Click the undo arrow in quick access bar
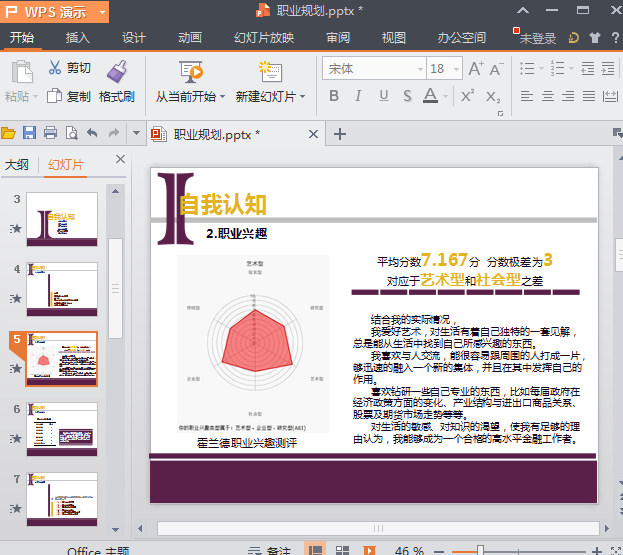Screen dimensions: 623x555 point(92,133)
